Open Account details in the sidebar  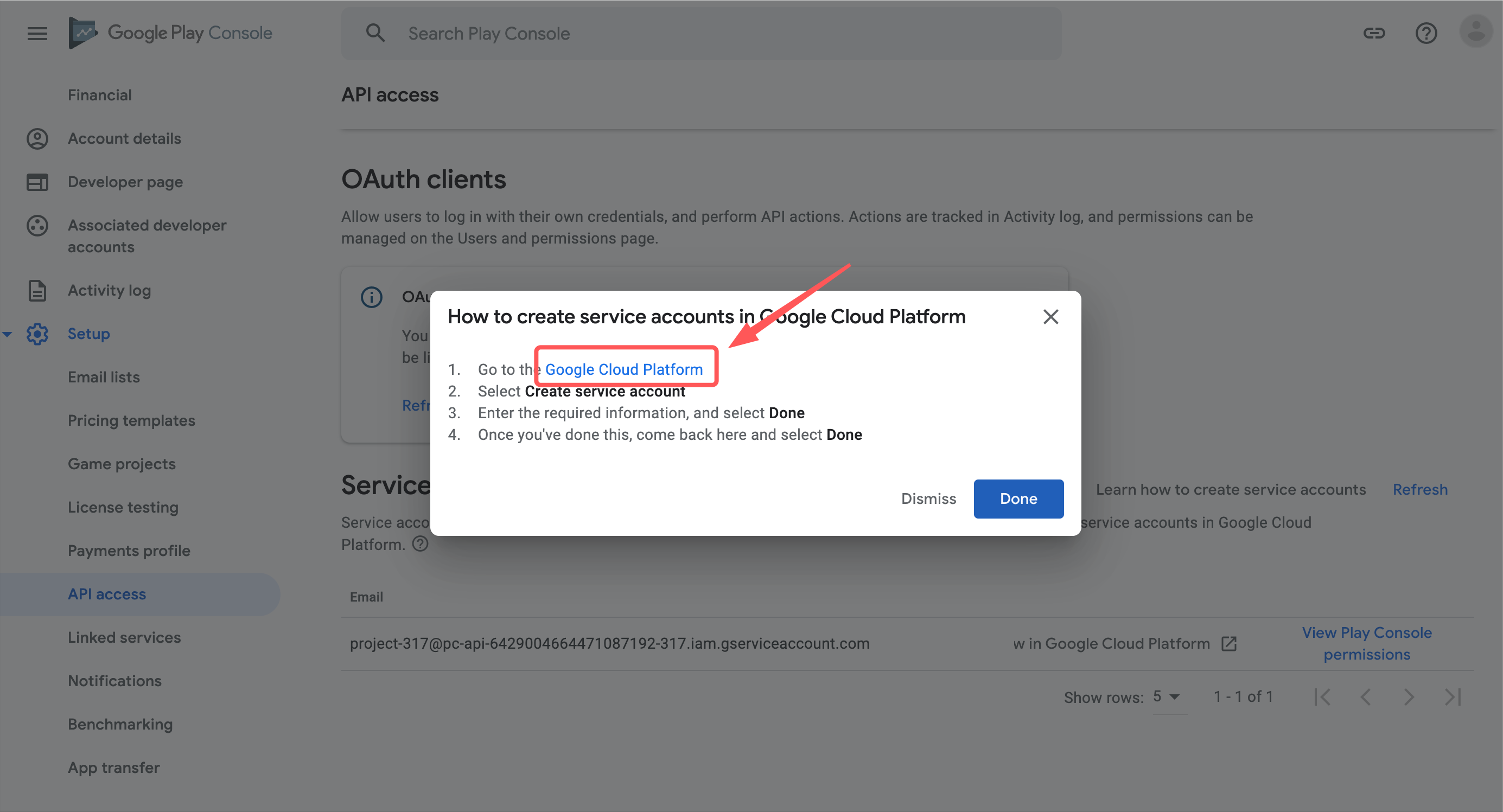[x=124, y=139]
